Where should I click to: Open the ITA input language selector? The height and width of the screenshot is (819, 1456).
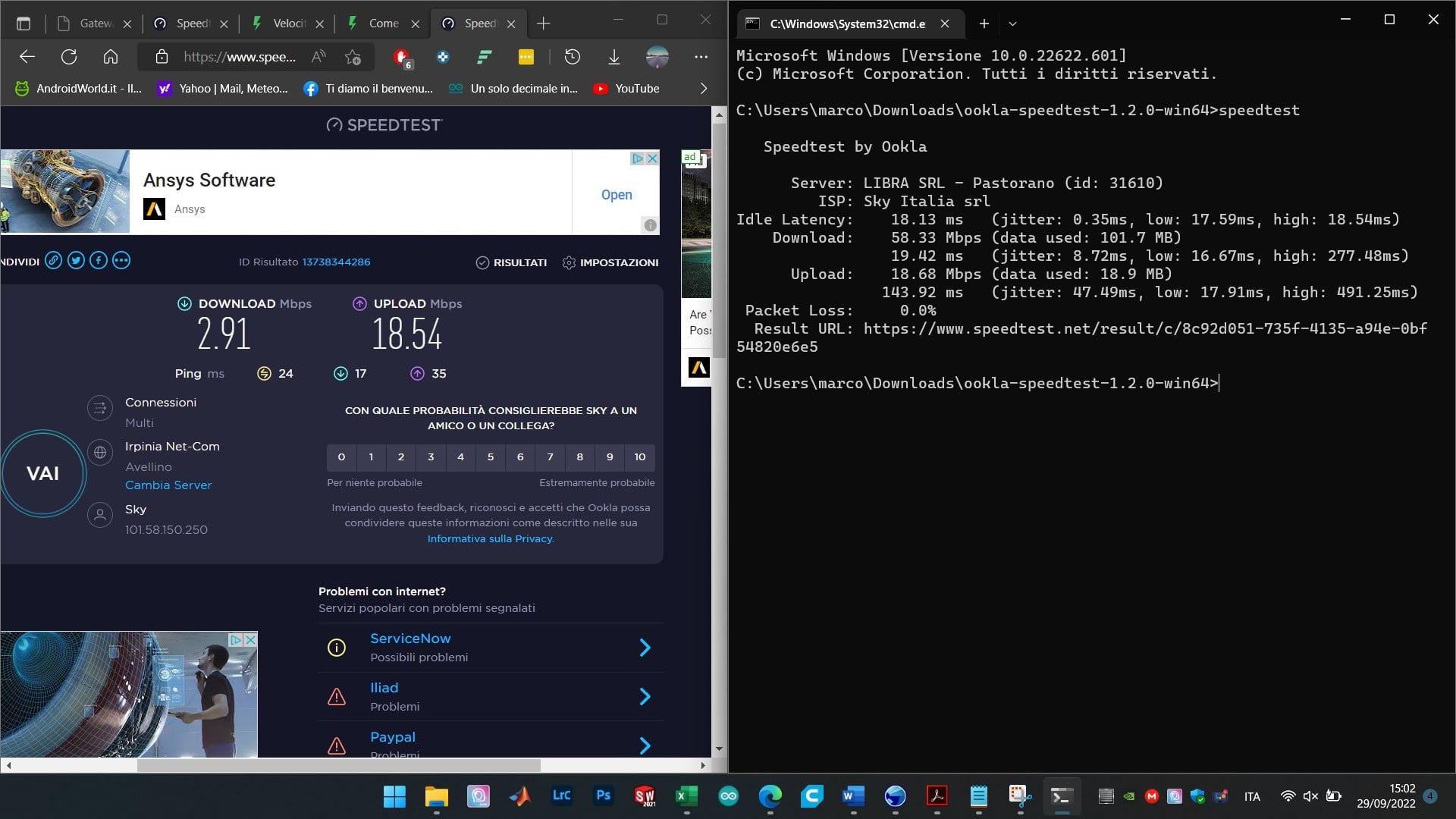click(1252, 796)
